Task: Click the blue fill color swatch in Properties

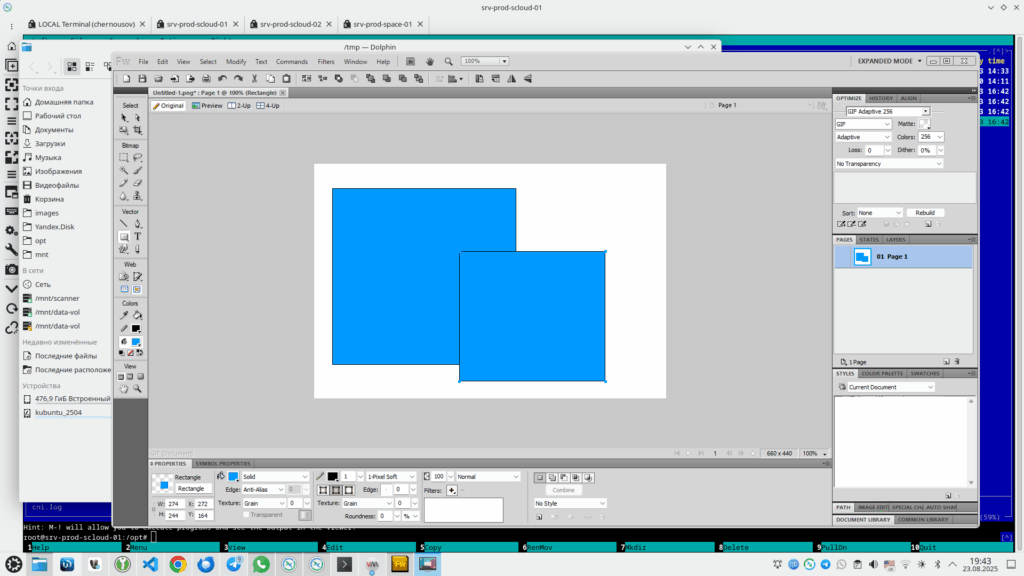Action: pyautogui.click(x=233, y=477)
